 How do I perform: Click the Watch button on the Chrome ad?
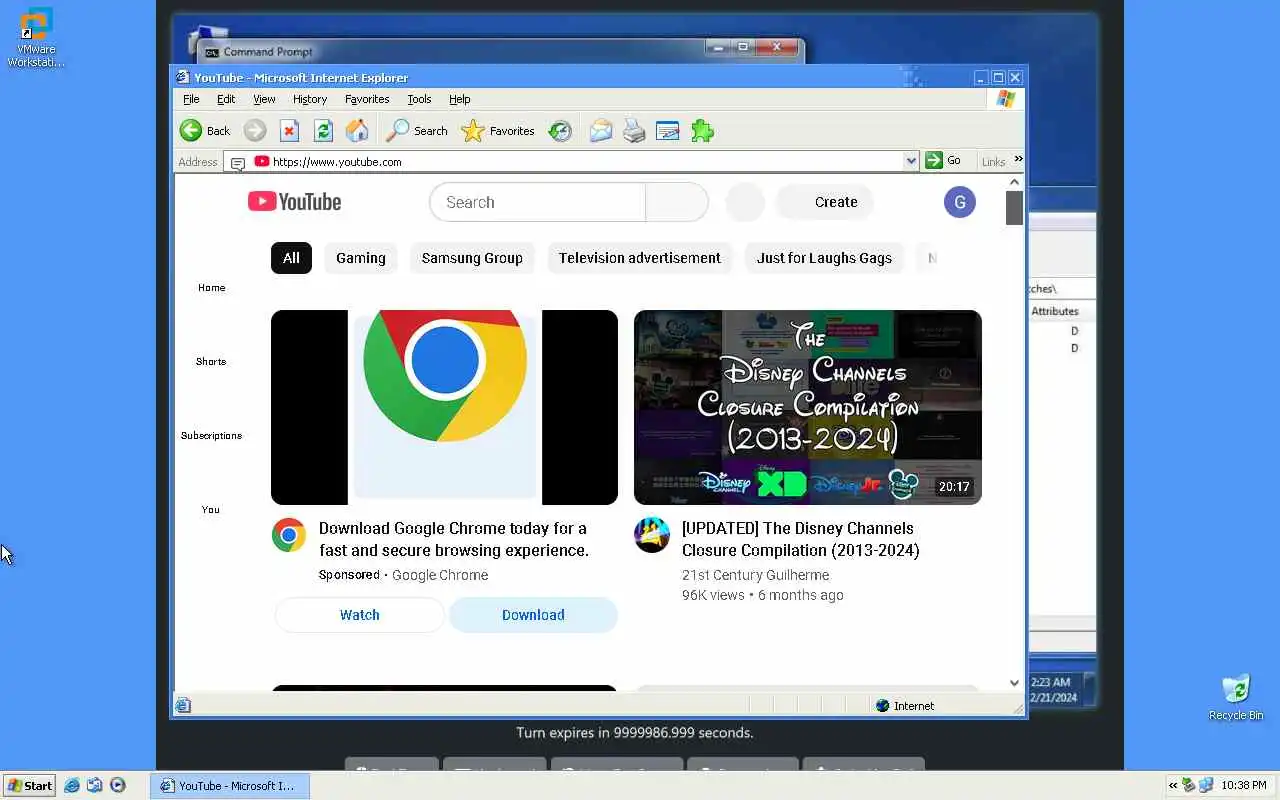[x=360, y=615]
